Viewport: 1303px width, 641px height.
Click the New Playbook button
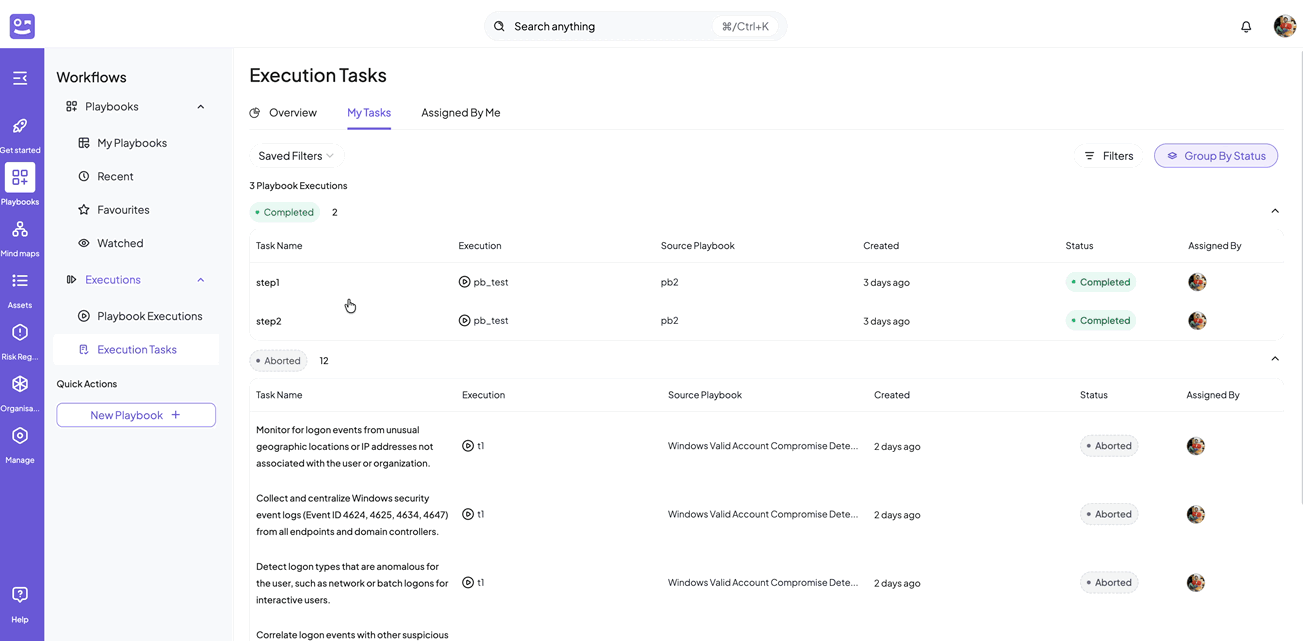pyautogui.click(x=135, y=414)
